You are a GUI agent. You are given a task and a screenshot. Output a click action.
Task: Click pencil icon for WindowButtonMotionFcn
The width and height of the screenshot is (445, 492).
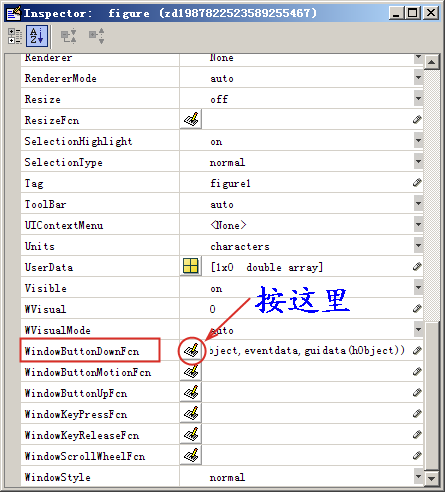[417, 371]
